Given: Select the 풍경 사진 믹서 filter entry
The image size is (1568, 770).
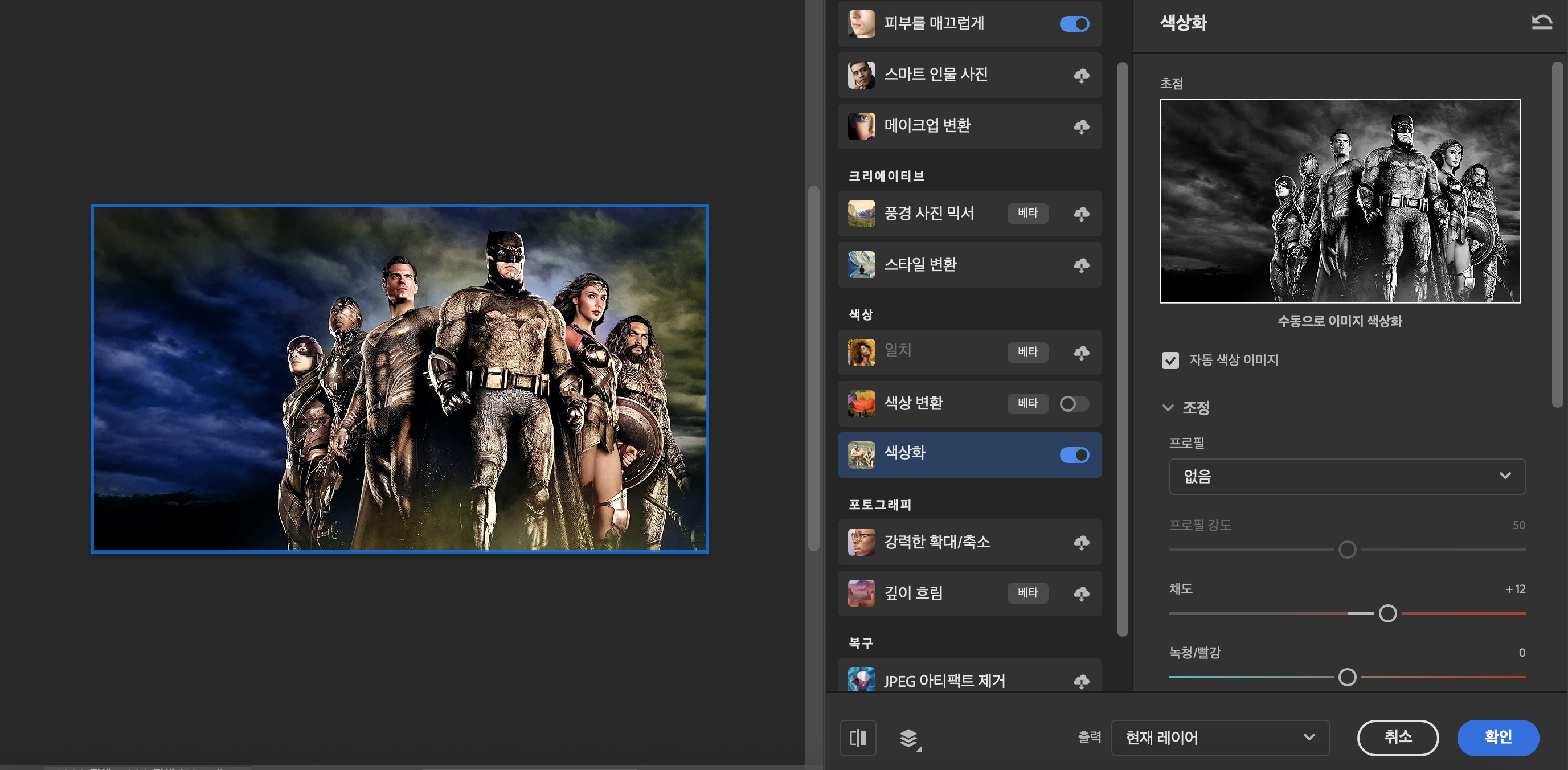Looking at the screenshot, I should click(x=929, y=214).
